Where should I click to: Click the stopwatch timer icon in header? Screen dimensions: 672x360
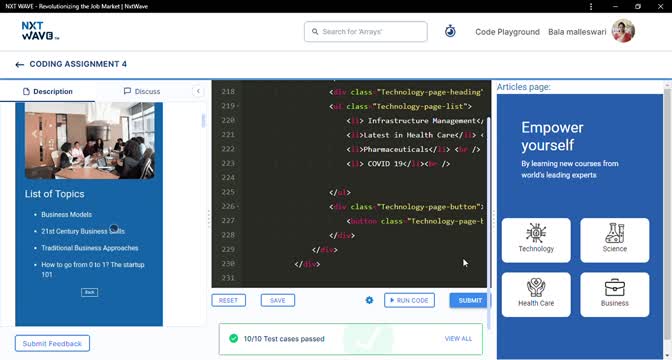[450, 31]
